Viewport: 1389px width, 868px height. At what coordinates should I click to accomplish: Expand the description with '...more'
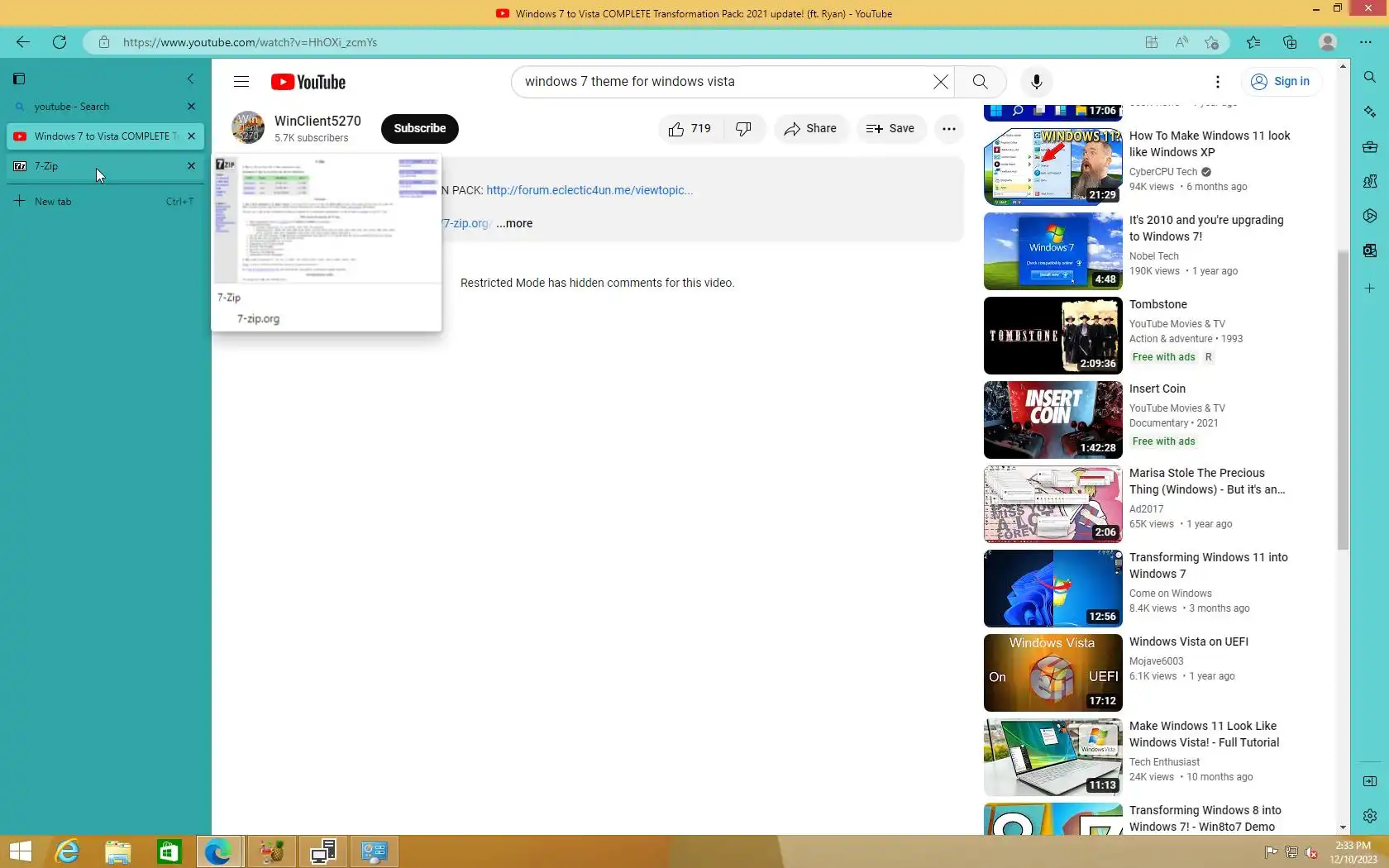pyautogui.click(x=514, y=223)
